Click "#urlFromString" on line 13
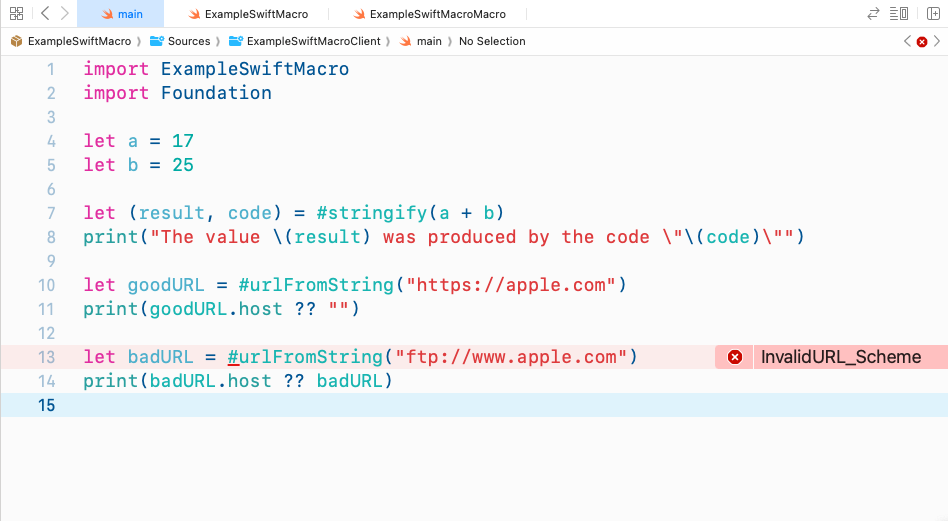Screen dimensions: 948x521 [x=305, y=357]
